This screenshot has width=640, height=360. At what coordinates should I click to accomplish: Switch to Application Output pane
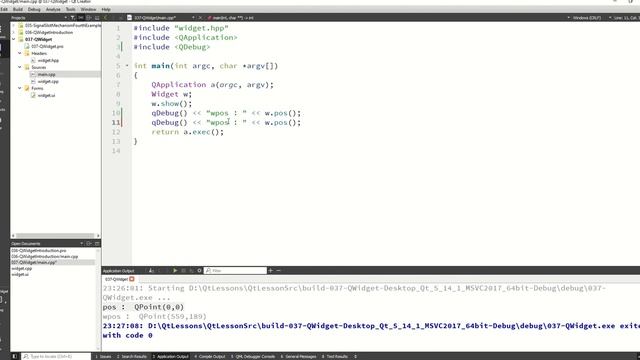(170, 356)
